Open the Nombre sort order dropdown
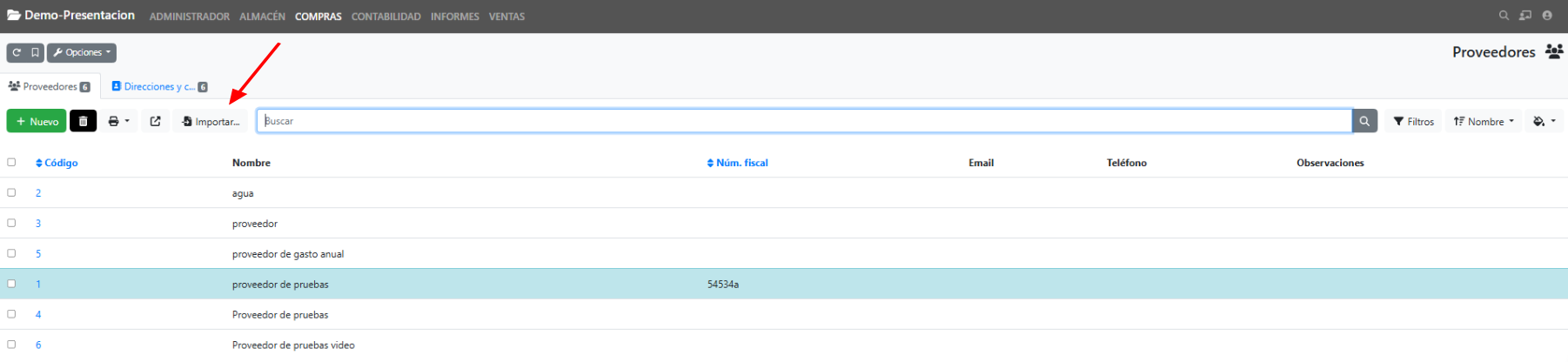Image resolution: width=1568 pixels, height=362 pixels. click(1484, 122)
